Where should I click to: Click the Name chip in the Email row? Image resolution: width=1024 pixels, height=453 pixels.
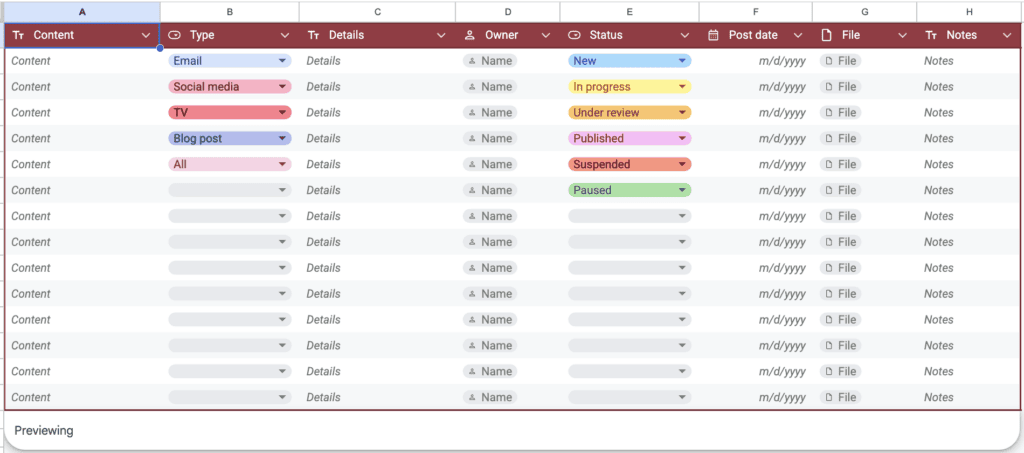490,61
